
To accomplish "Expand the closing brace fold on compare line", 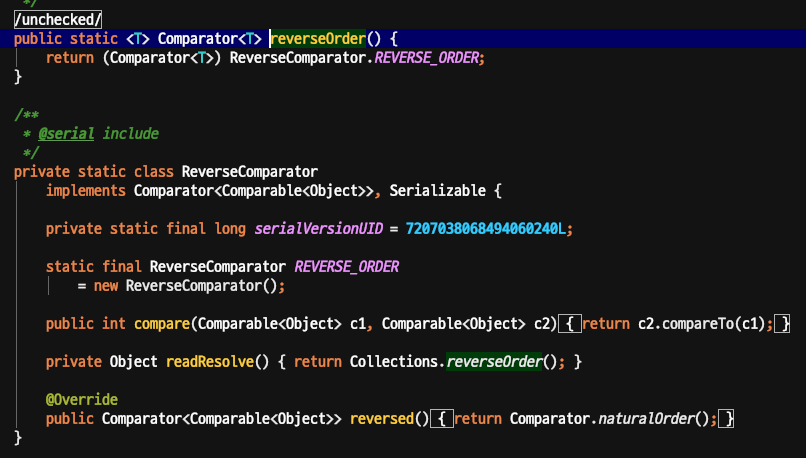I will (x=782, y=324).
